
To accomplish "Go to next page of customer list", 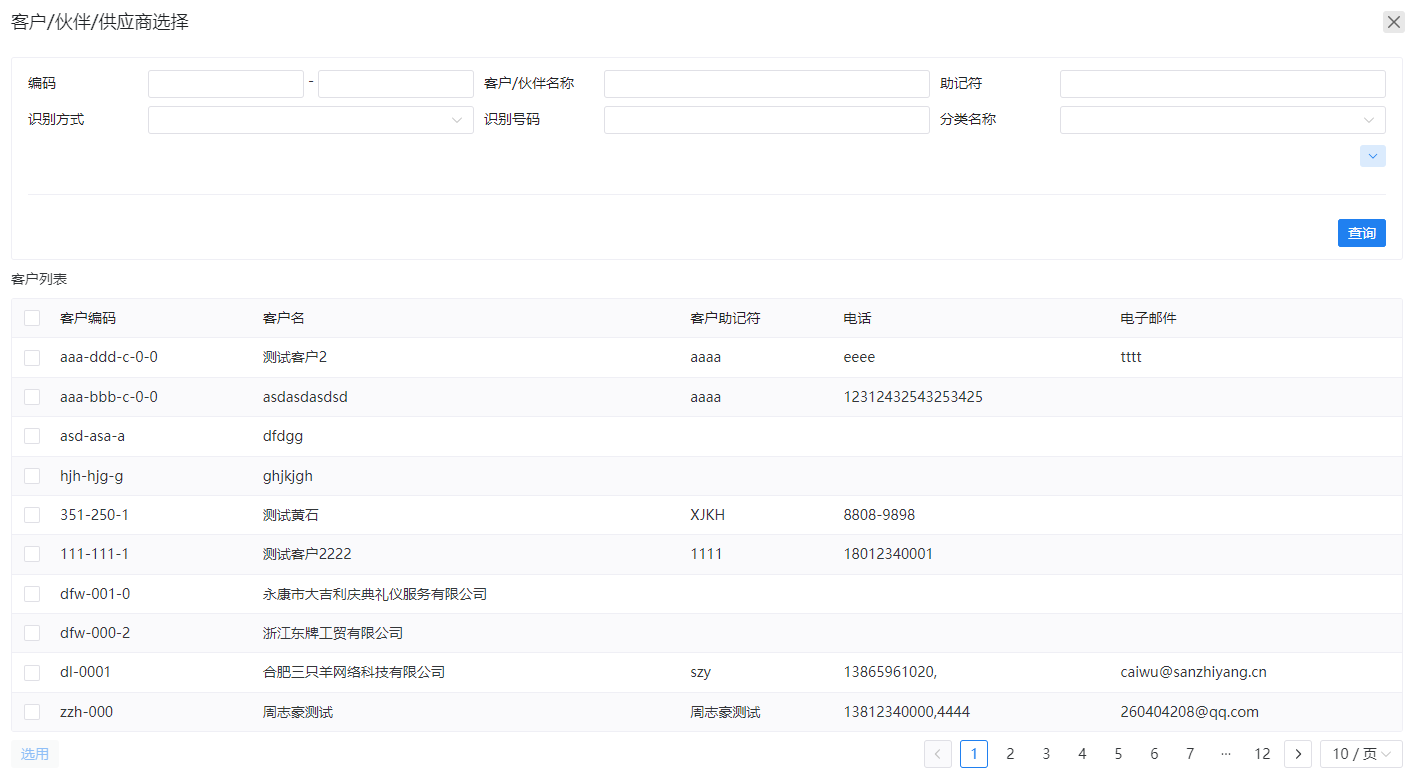I will (1297, 754).
